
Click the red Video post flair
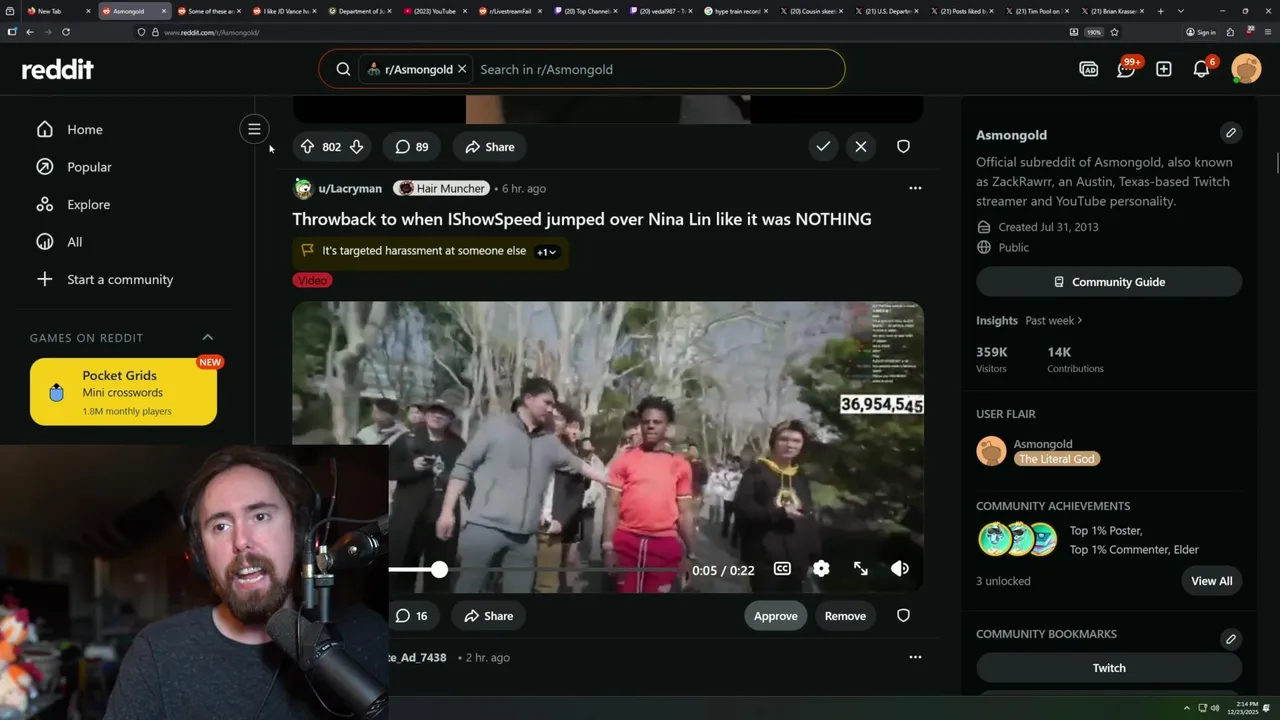pos(312,280)
